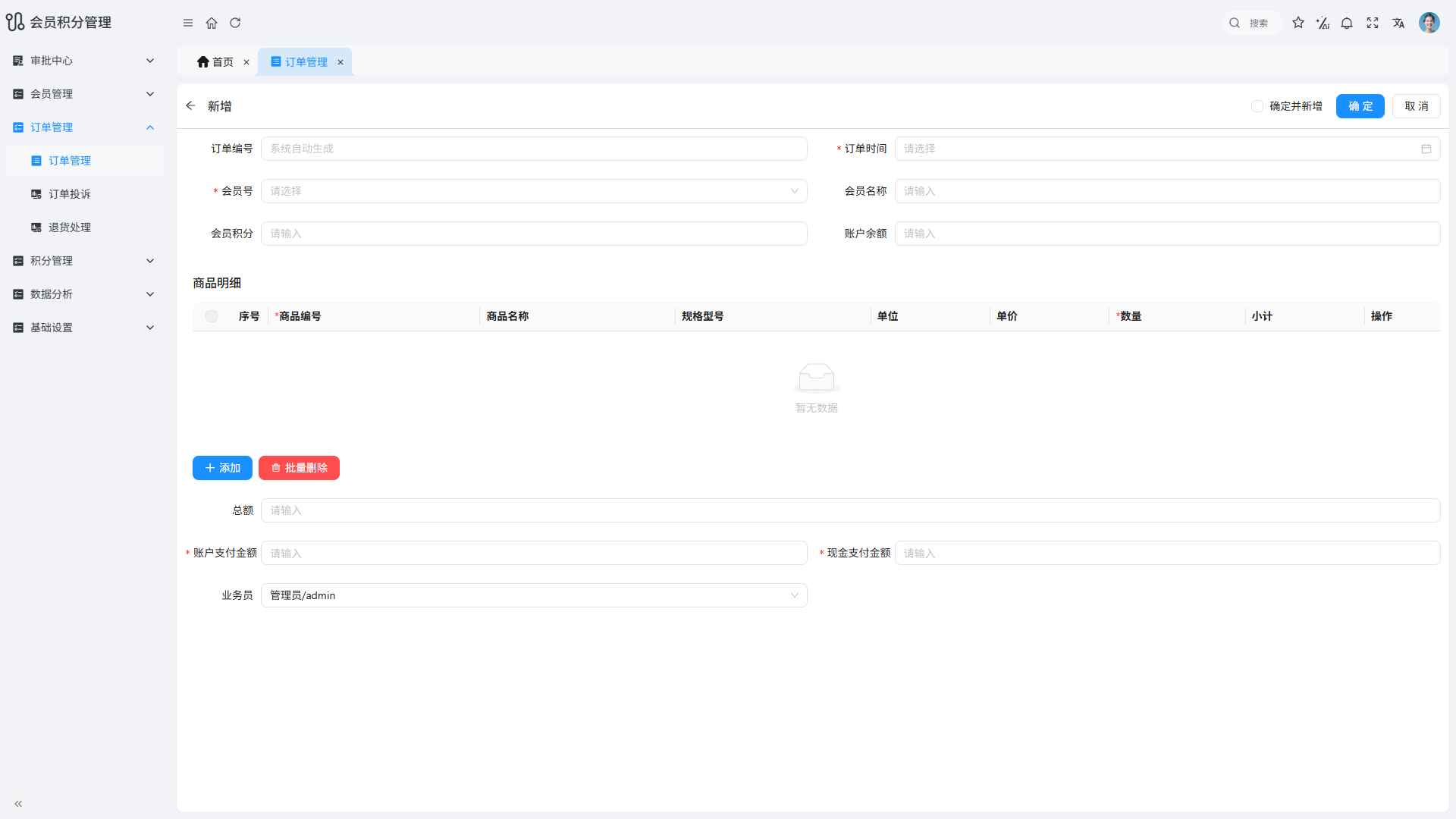Expand the 会员管理 menu chevron
This screenshot has height=819, width=1456.
[150, 94]
